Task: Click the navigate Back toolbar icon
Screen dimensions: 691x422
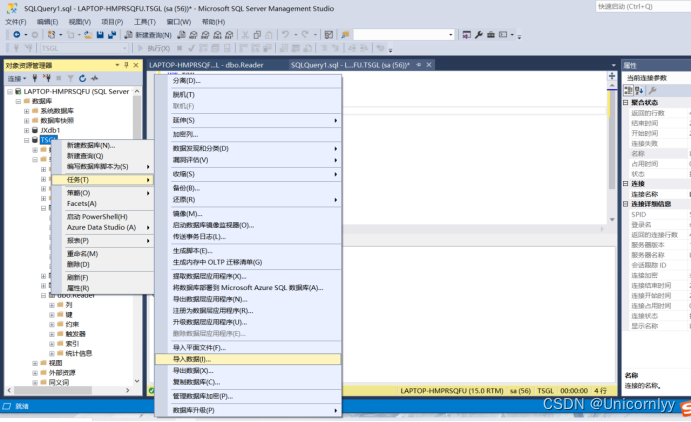Action: [17, 34]
